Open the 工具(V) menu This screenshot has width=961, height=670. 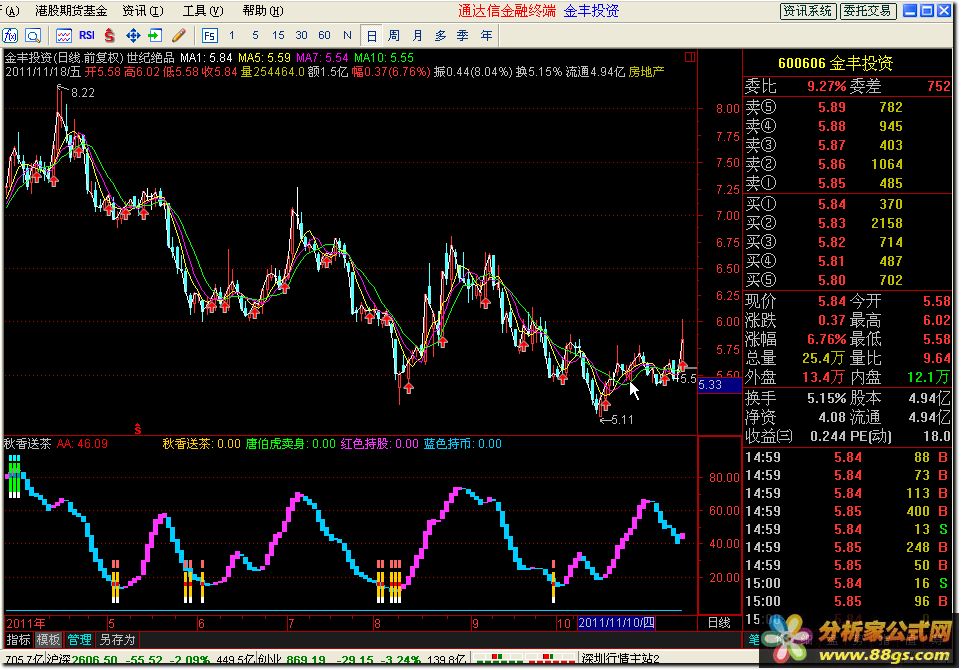[203, 11]
